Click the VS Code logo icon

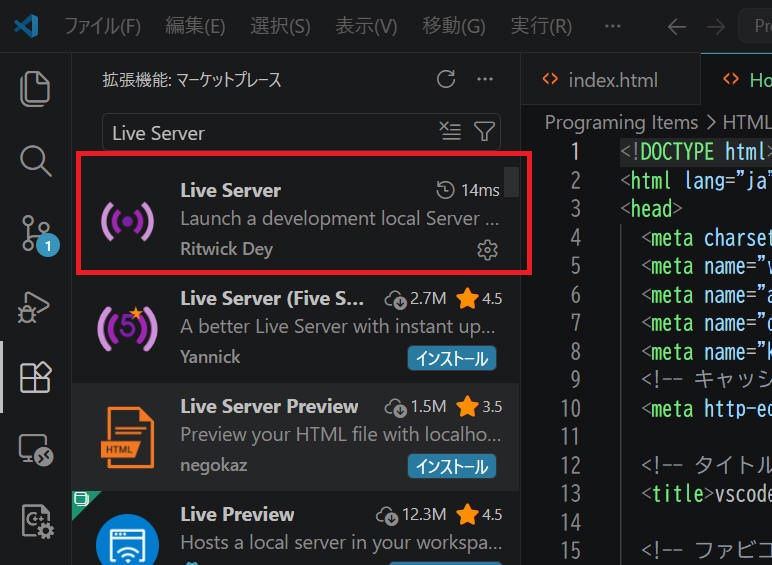point(26,26)
